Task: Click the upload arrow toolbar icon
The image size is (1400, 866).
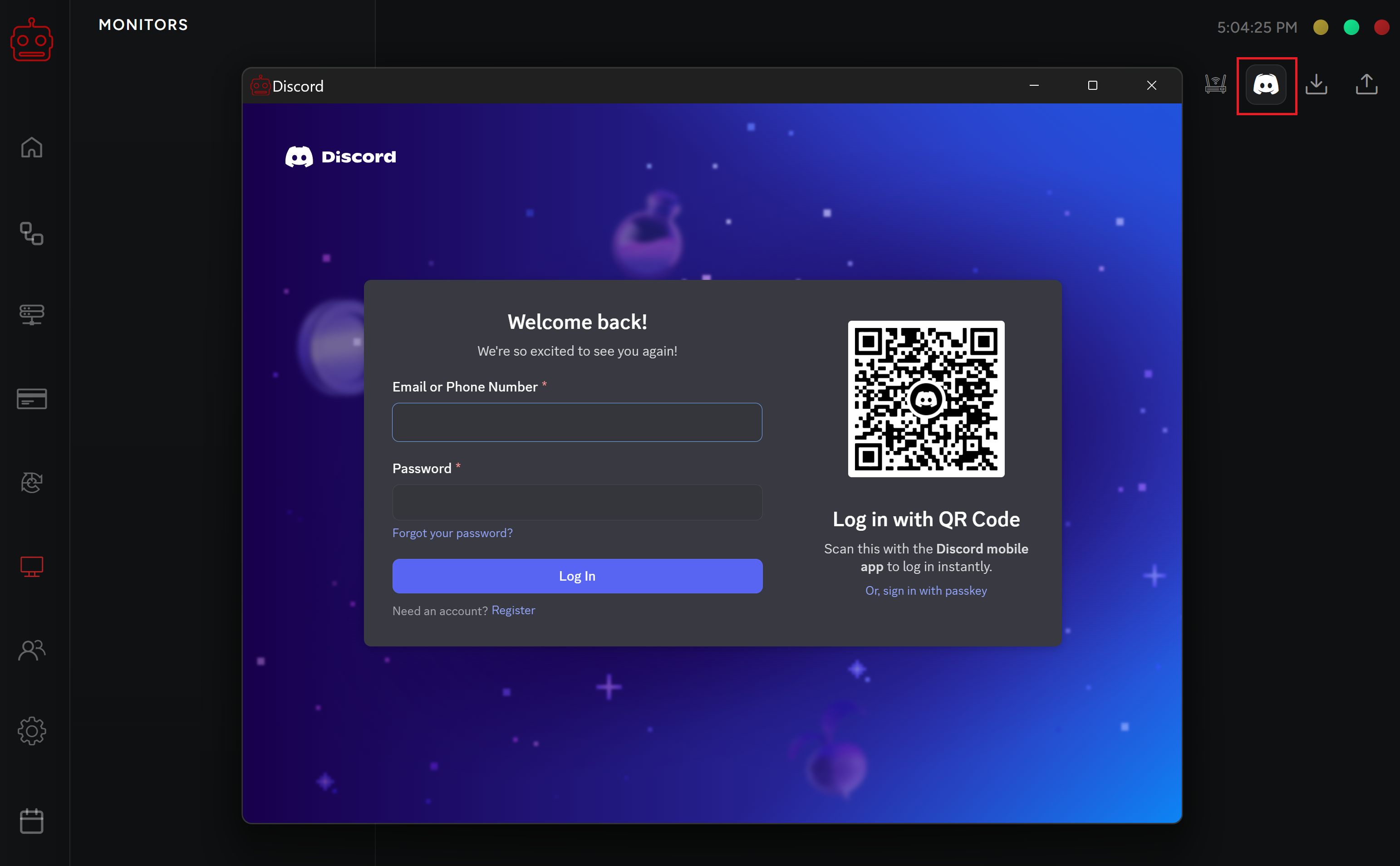Action: [1366, 85]
